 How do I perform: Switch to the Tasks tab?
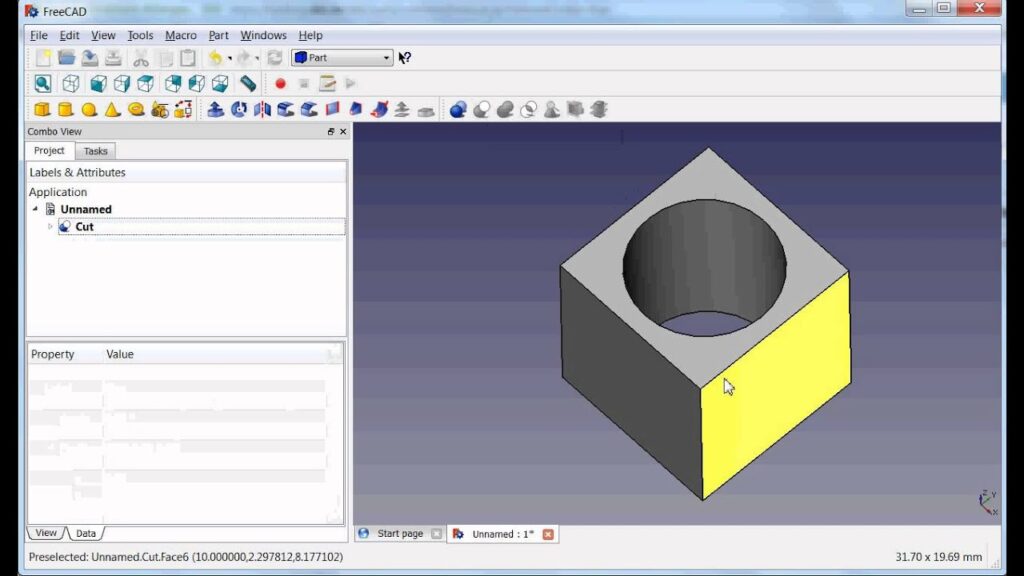[x=95, y=151]
